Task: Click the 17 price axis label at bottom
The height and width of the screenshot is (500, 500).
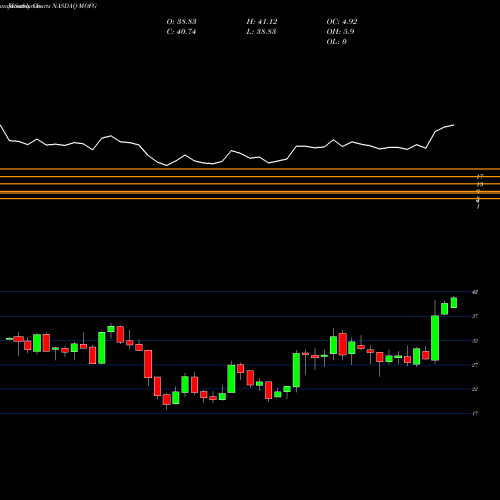Action: pyautogui.click(x=475, y=414)
